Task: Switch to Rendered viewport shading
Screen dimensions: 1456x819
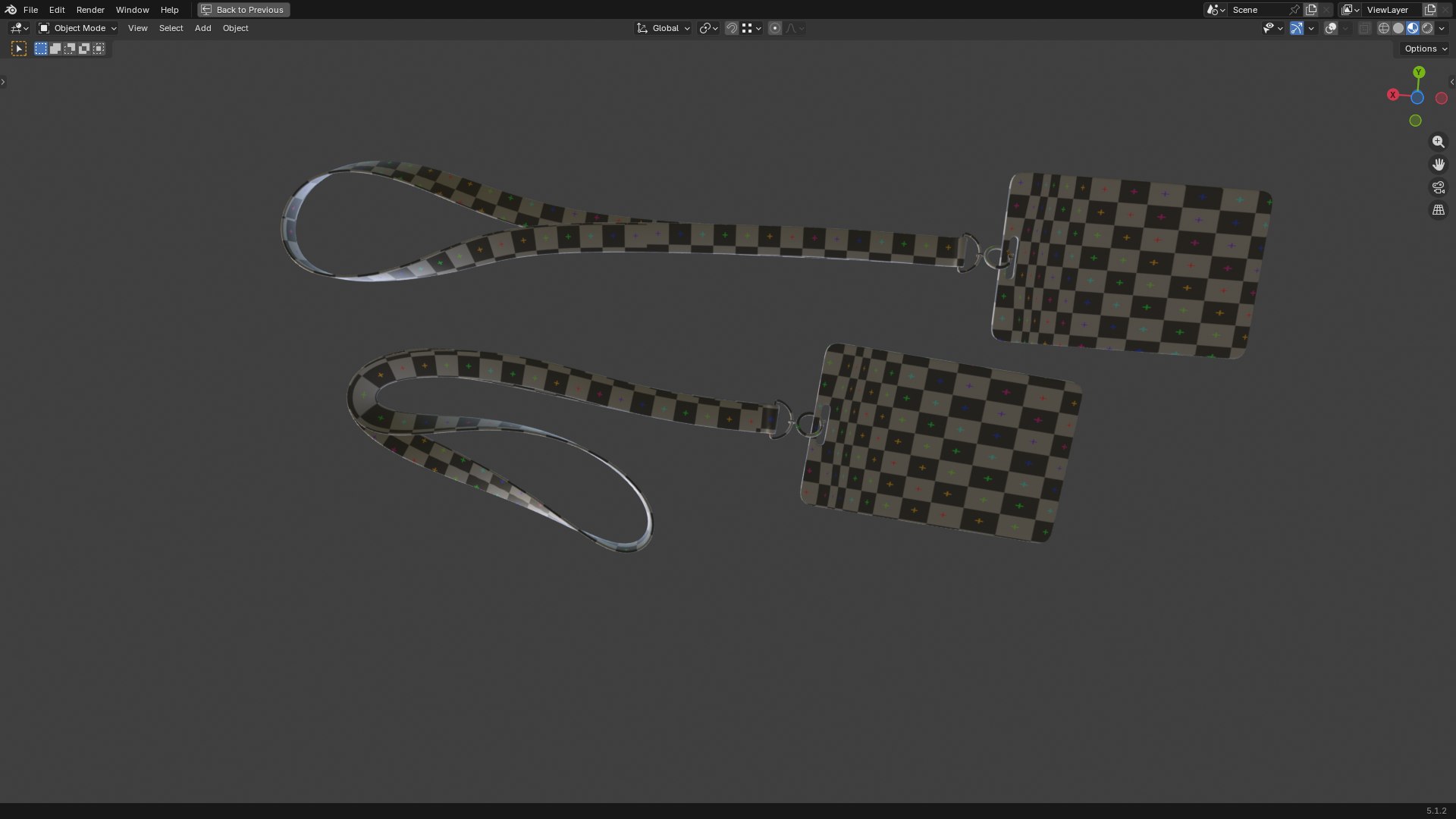Action: coord(1427,28)
